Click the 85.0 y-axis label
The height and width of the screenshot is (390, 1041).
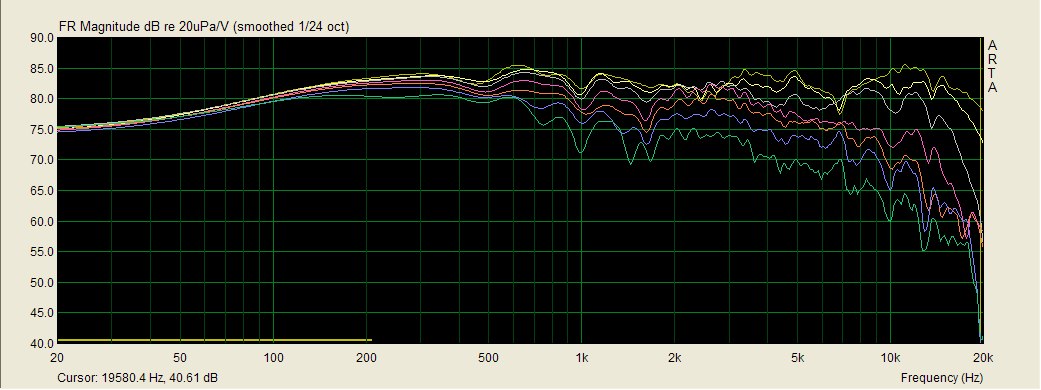pyautogui.click(x=41, y=69)
